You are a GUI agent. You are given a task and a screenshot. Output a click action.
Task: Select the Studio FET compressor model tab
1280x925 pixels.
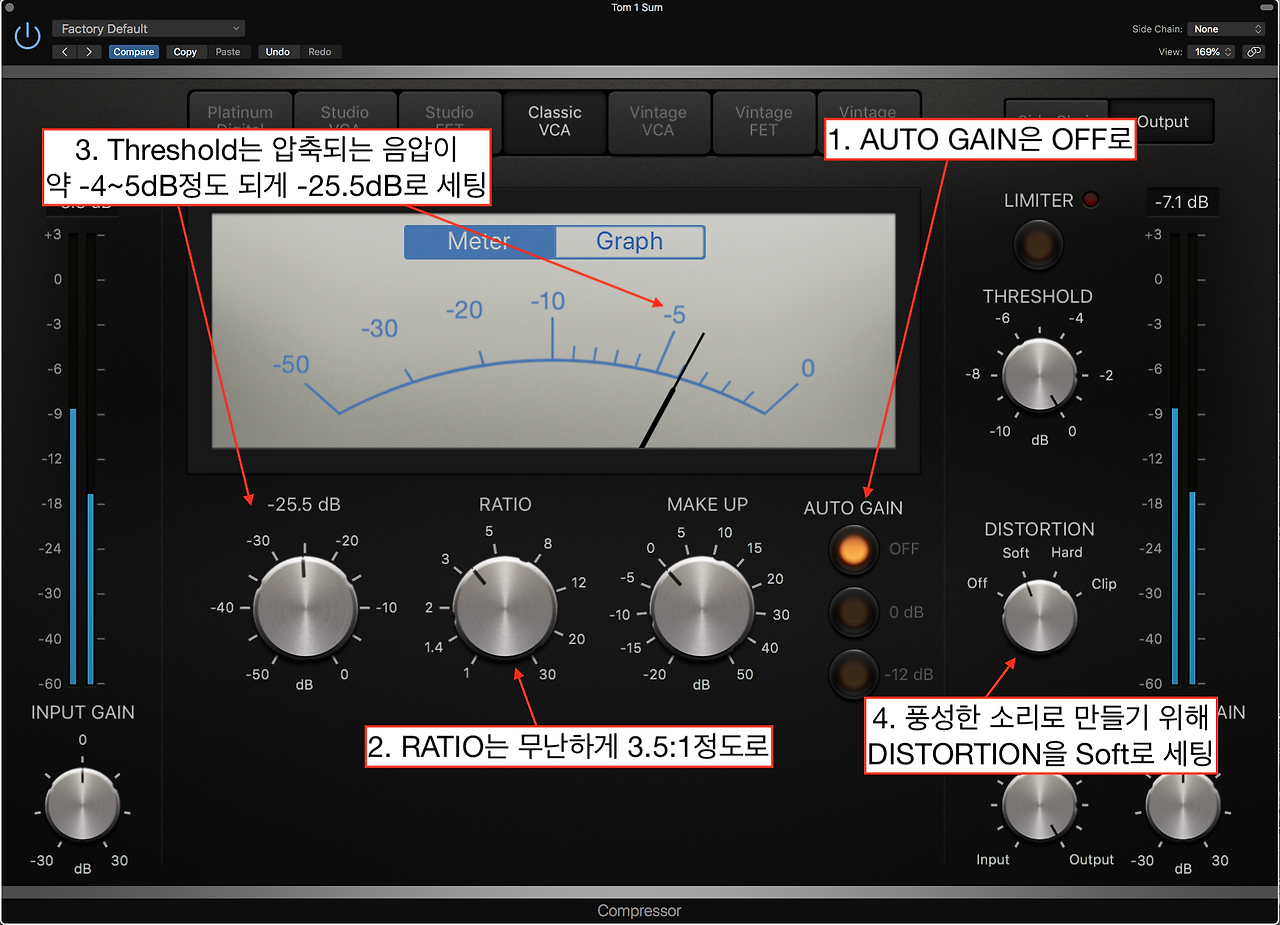(x=450, y=121)
